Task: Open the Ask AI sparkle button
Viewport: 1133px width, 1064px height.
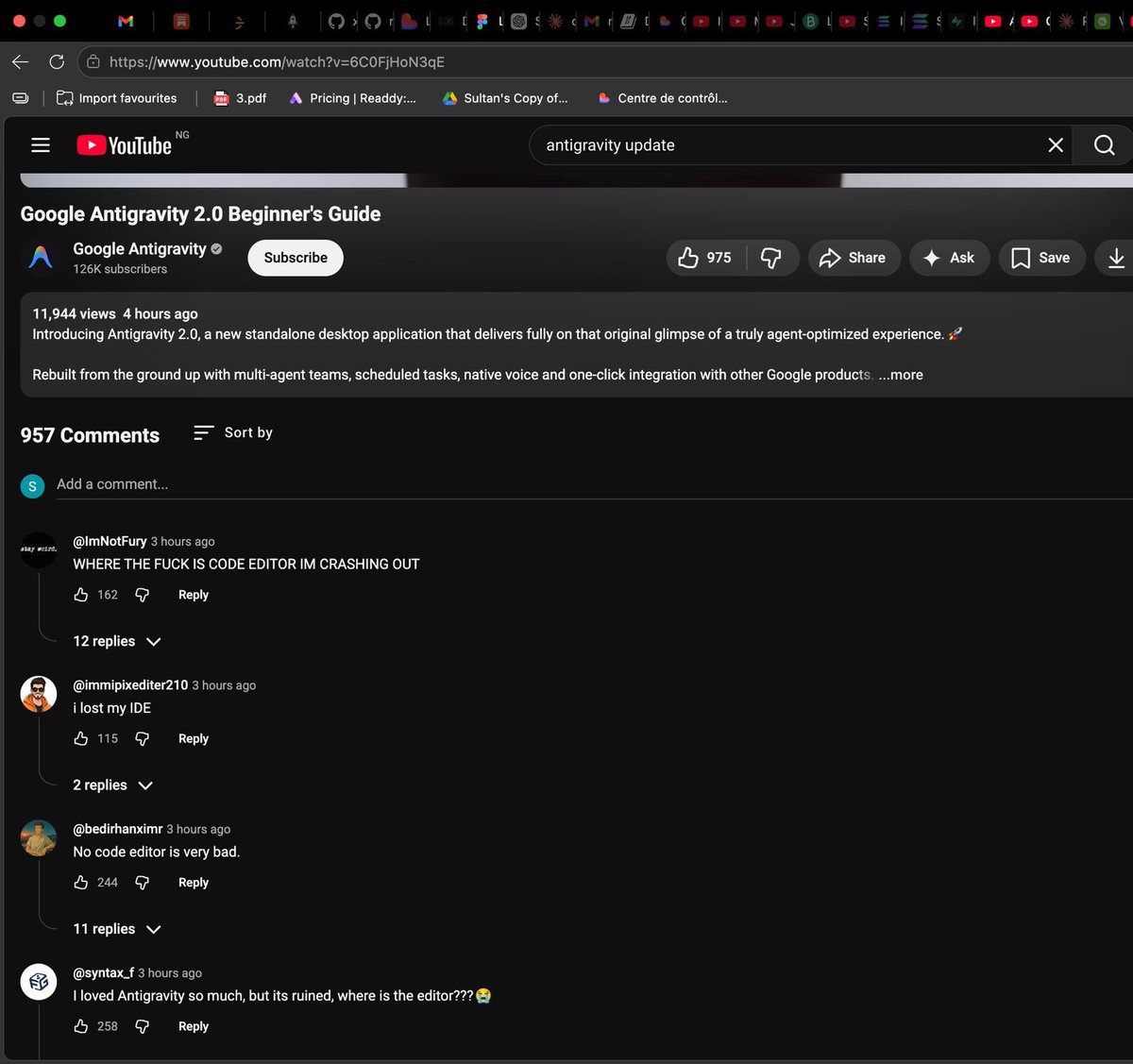Action: coord(949,258)
